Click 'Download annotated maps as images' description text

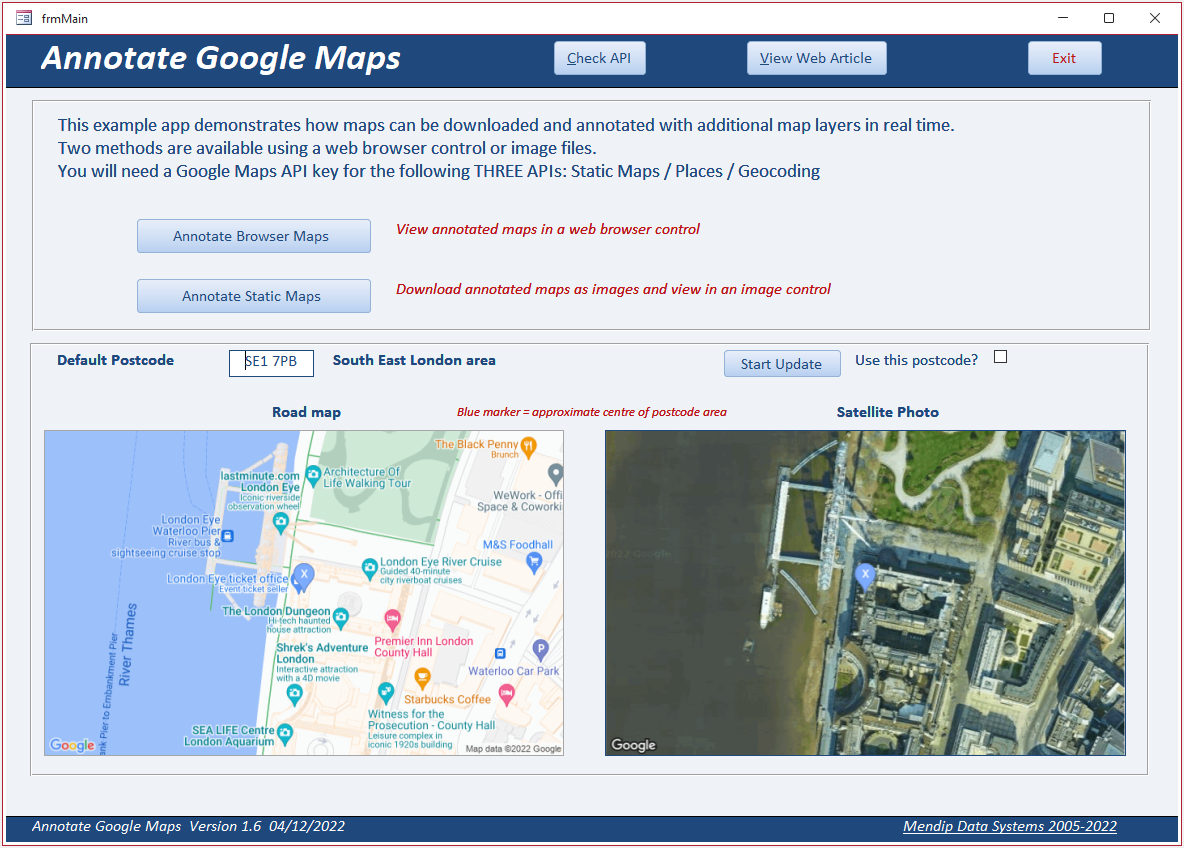pos(613,289)
